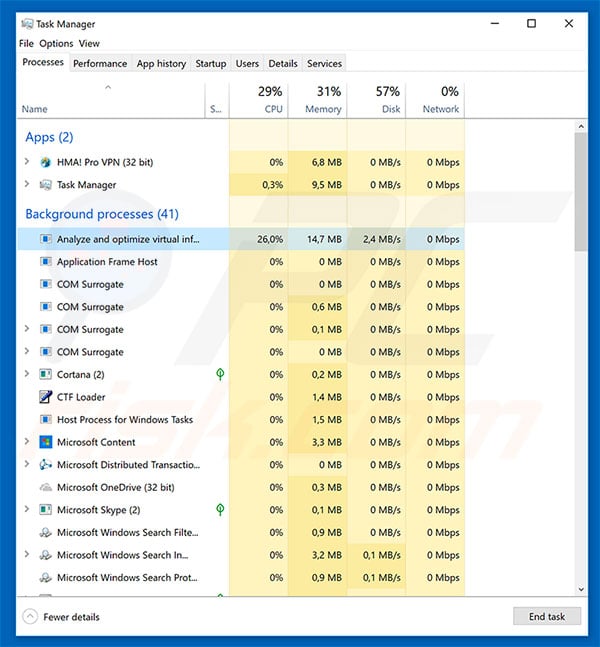Click the Microsoft Skype process icon
This screenshot has width=600, height=647.
tap(45, 510)
